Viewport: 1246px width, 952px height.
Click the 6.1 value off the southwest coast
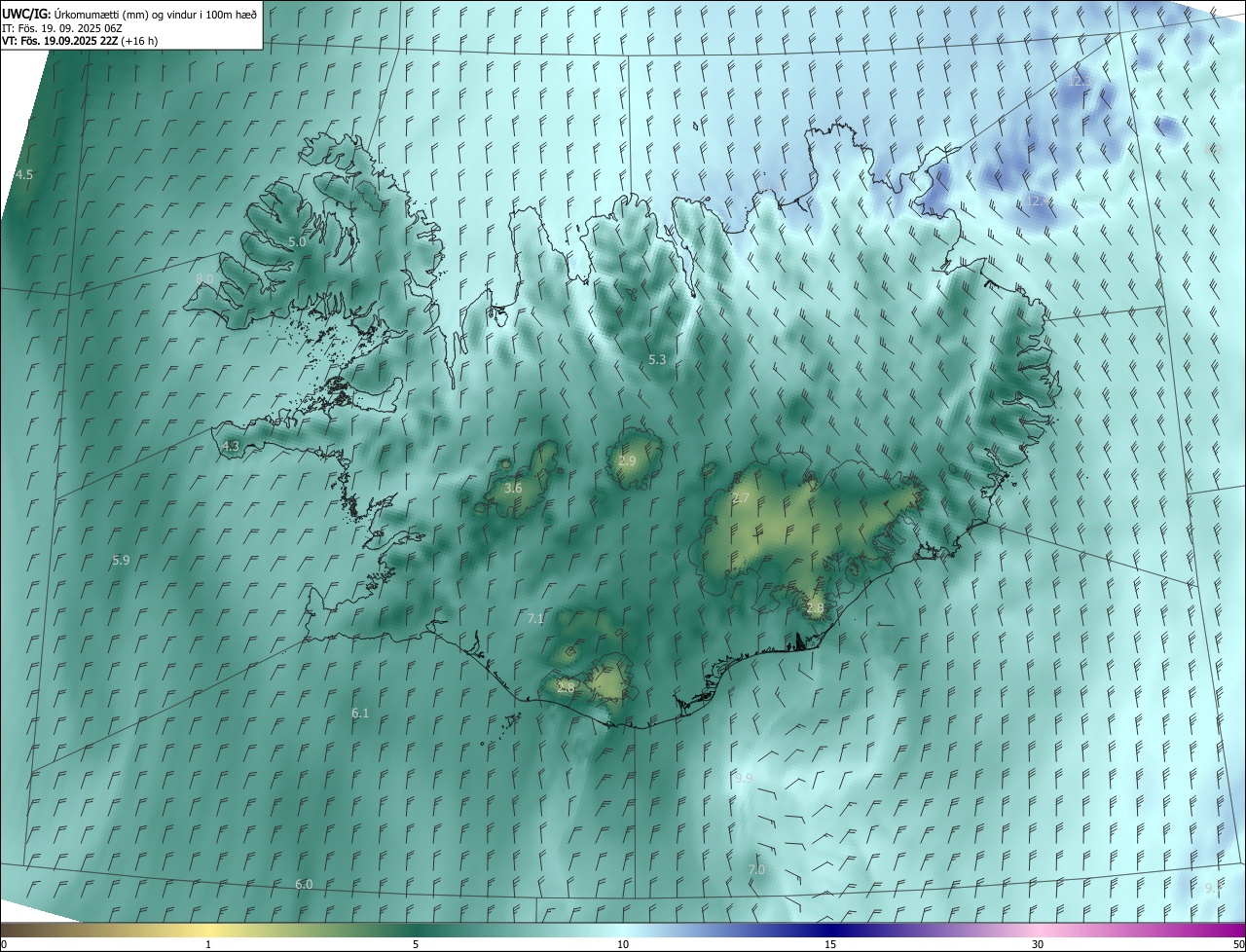point(360,714)
